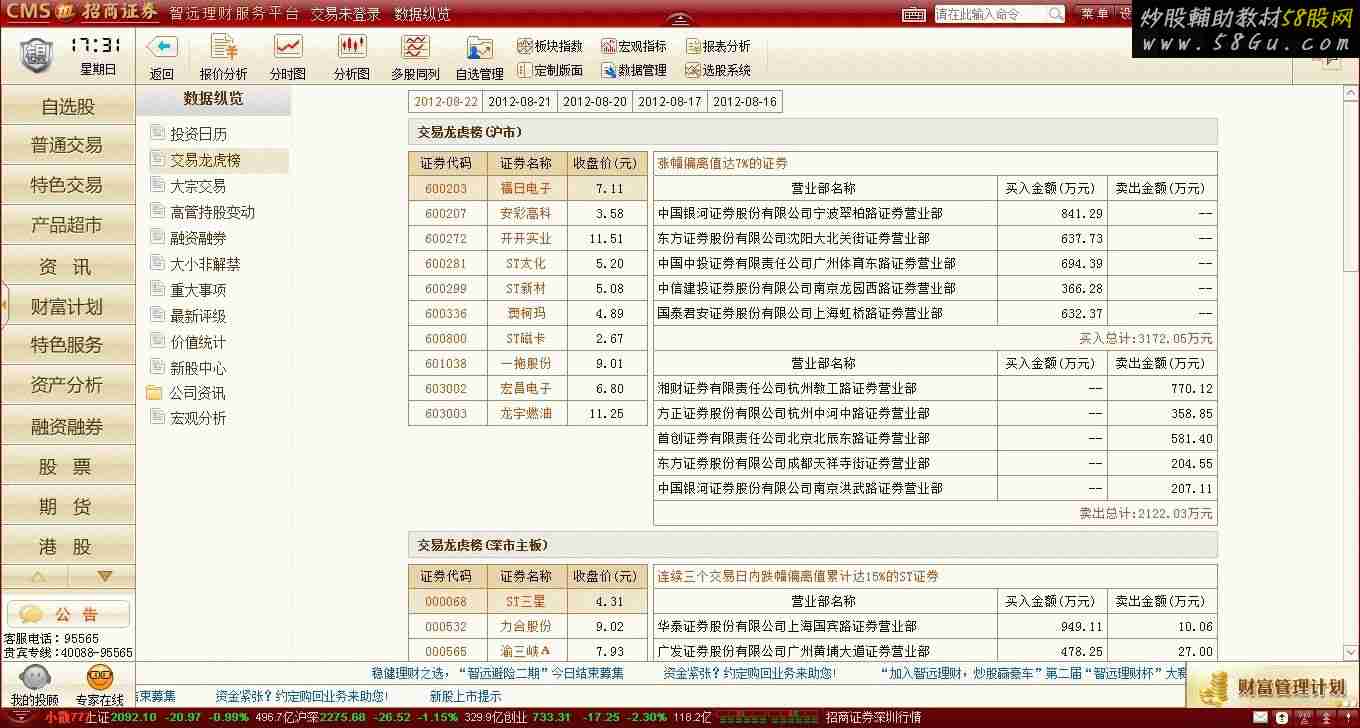Open 期货 in left sidebar
1360x728 pixels.
[67, 506]
